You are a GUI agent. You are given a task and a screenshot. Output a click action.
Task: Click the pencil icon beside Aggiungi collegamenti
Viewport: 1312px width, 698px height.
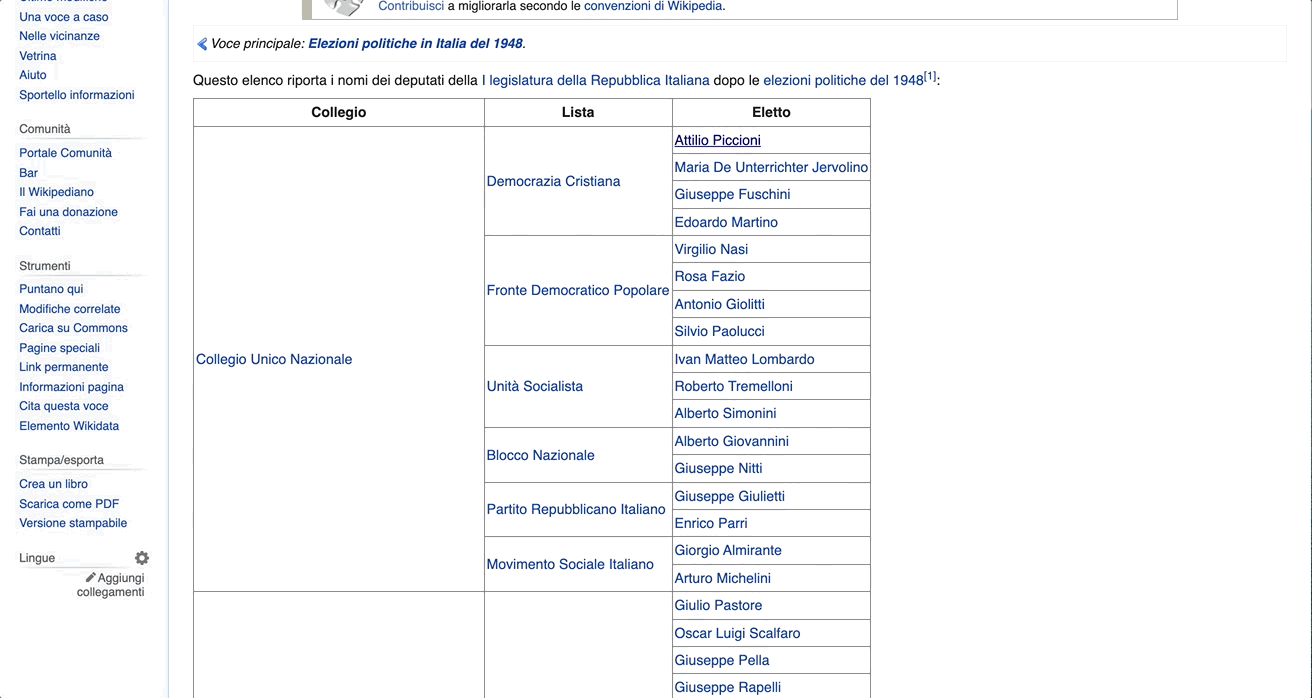(90, 578)
